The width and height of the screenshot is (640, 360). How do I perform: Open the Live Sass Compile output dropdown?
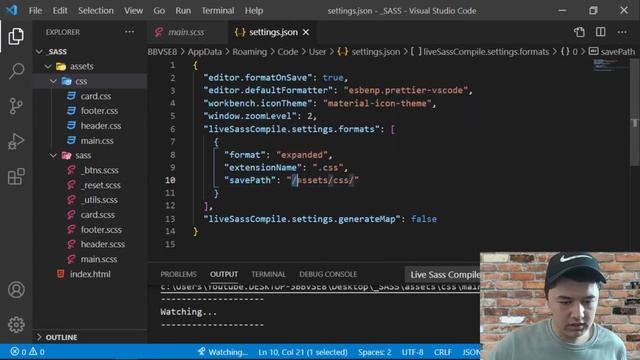(x=443, y=275)
